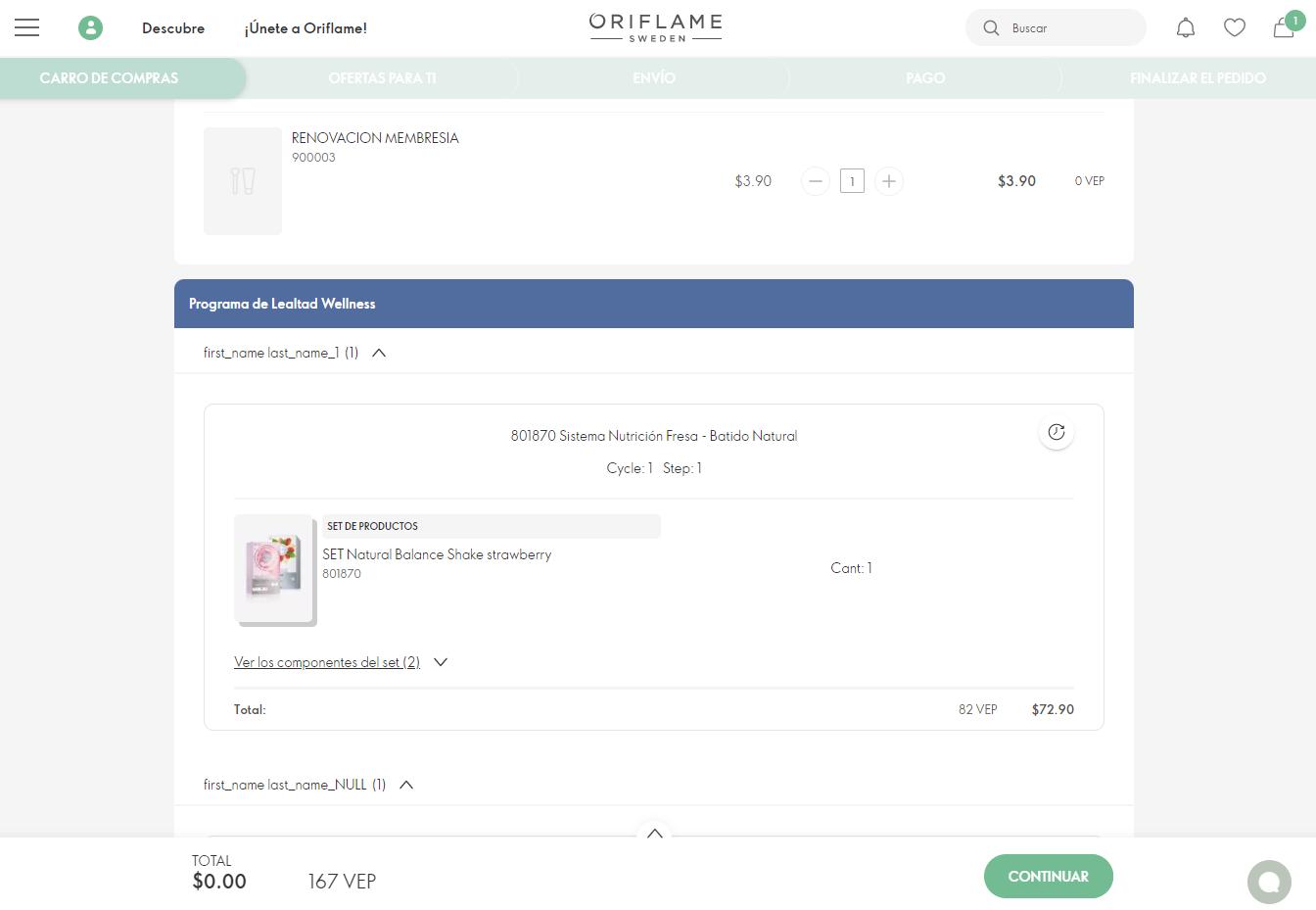Expand the bottom total summary chevron
This screenshot has height=910, width=1316.
[655, 834]
